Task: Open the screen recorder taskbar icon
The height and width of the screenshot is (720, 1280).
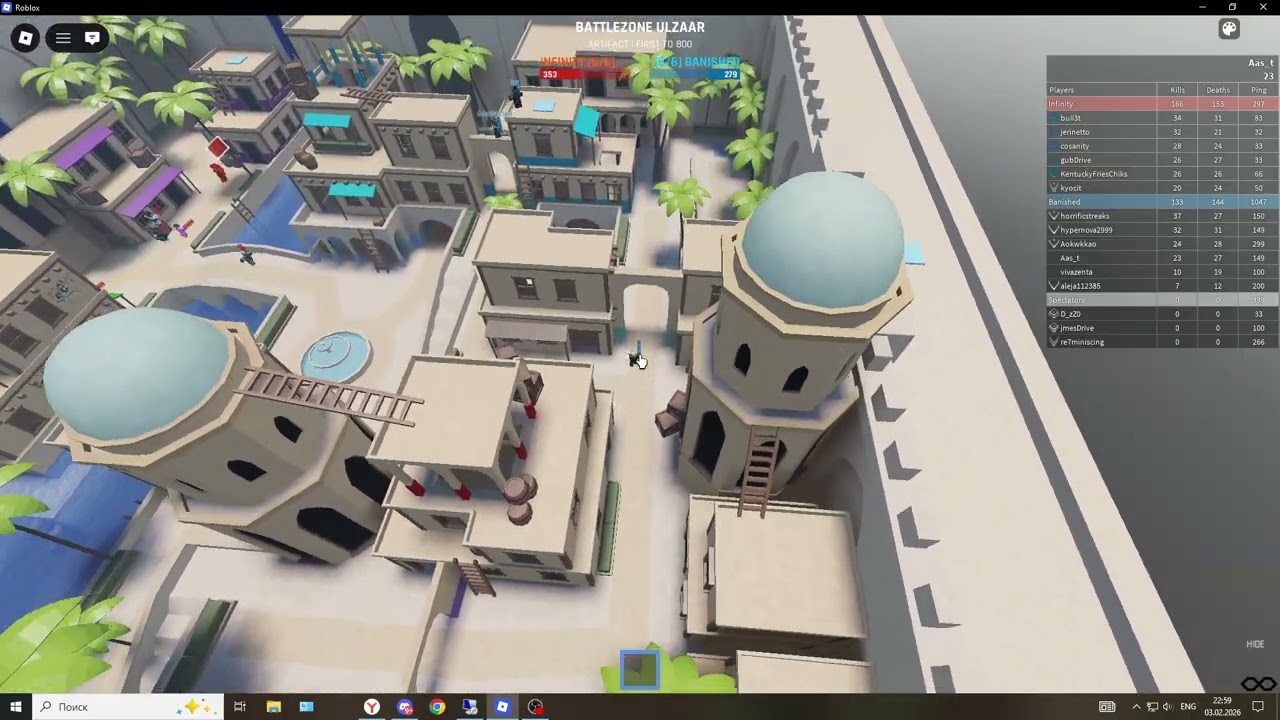Action: [536, 707]
